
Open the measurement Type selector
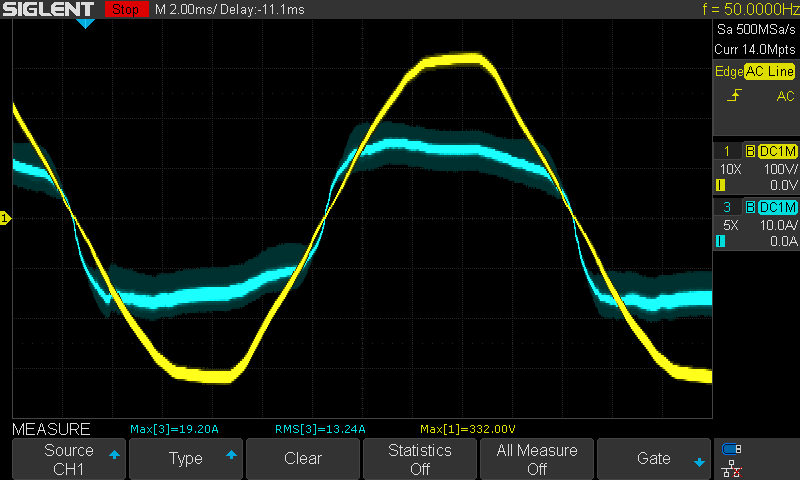click(186, 459)
